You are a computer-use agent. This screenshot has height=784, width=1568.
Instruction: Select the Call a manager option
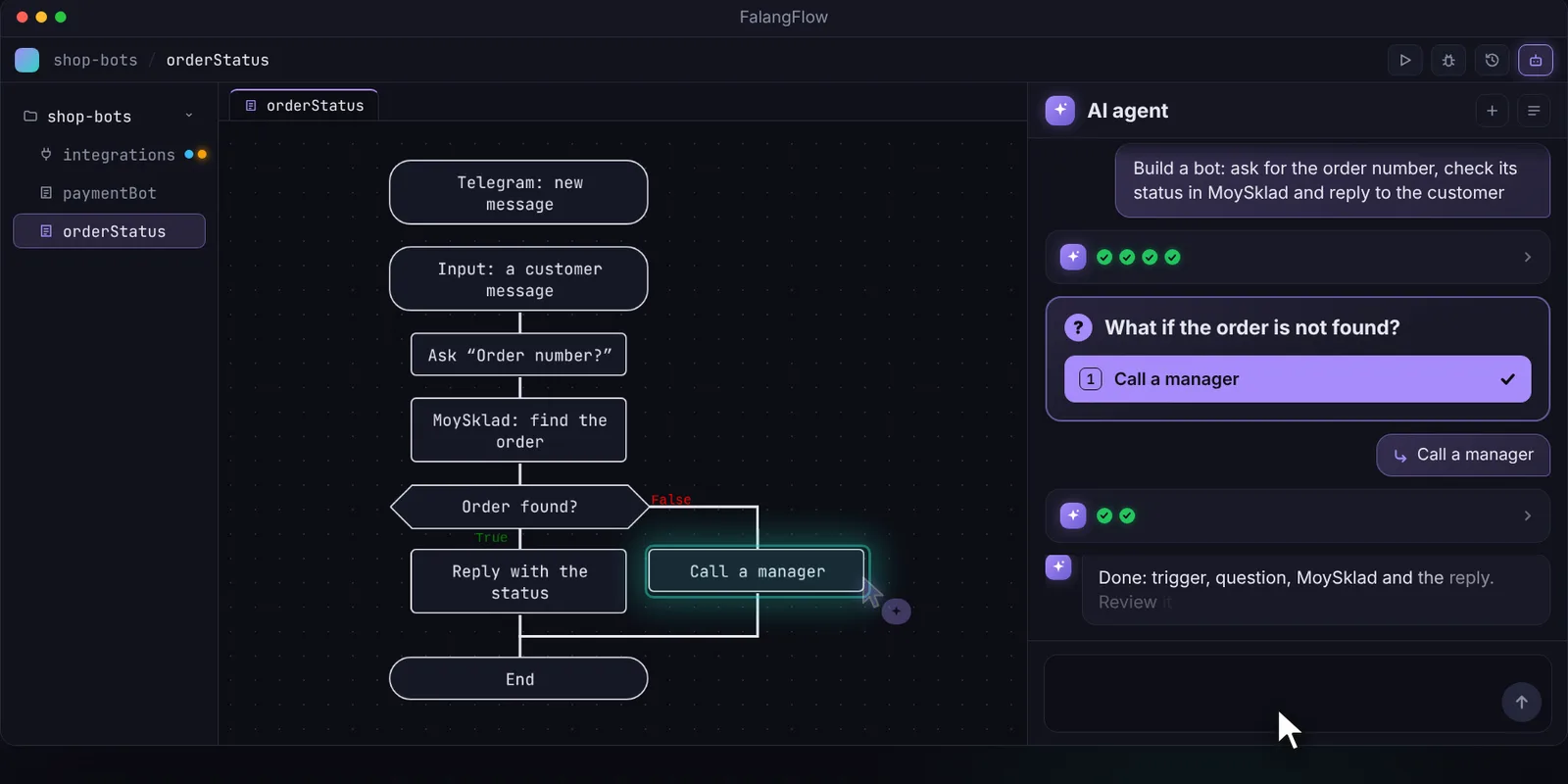point(1298,379)
